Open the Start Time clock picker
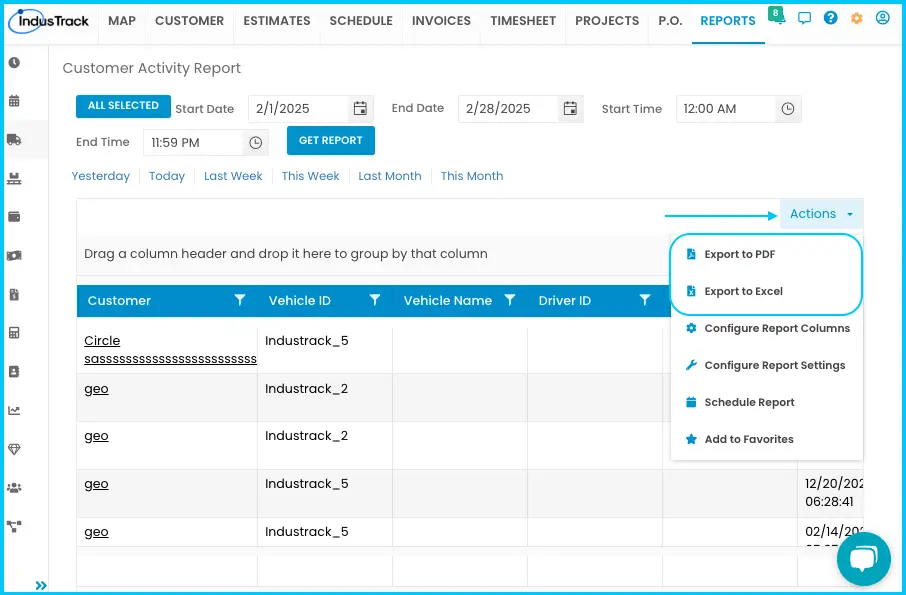 pyautogui.click(x=788, y=109)
